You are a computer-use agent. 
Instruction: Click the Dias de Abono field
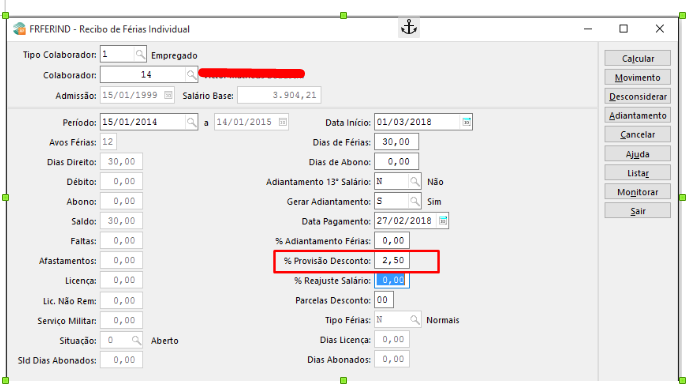(396, 161)
